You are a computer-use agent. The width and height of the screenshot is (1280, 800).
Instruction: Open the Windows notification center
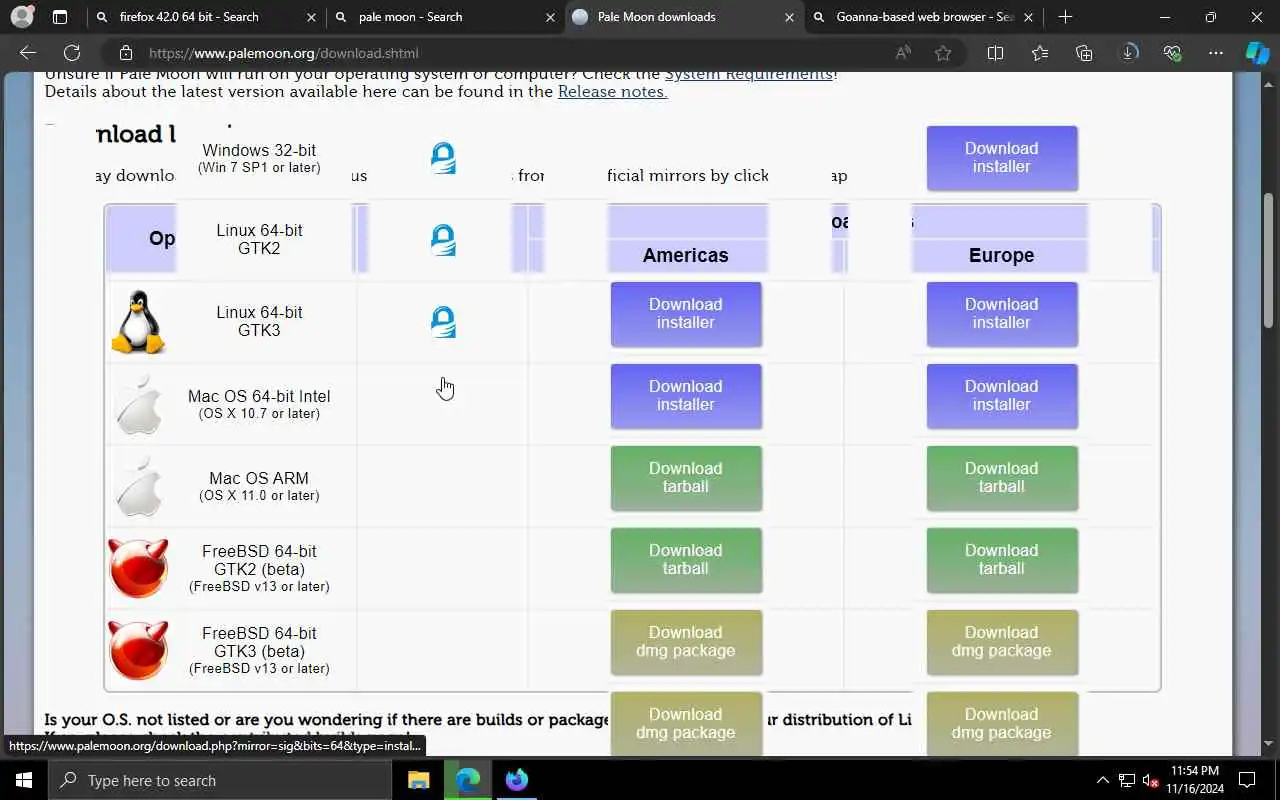coord(1247,780)
